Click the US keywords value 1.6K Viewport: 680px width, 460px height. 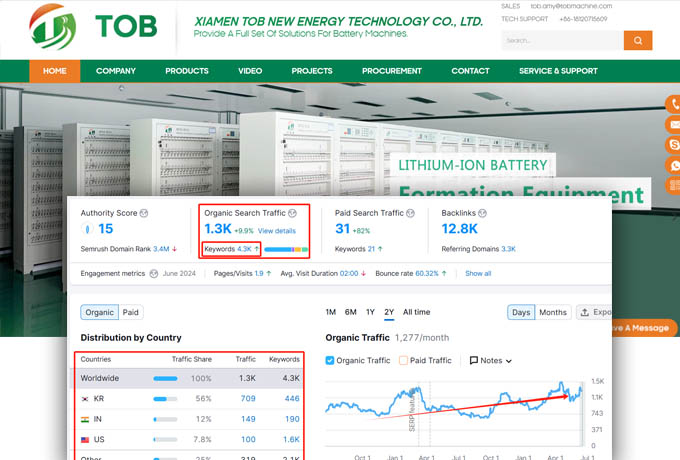pos(291,440)
